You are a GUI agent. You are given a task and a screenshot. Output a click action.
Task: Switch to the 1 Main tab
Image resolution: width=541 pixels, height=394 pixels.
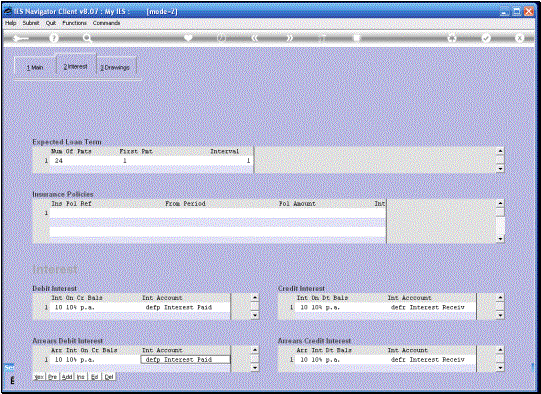[35, 67]
